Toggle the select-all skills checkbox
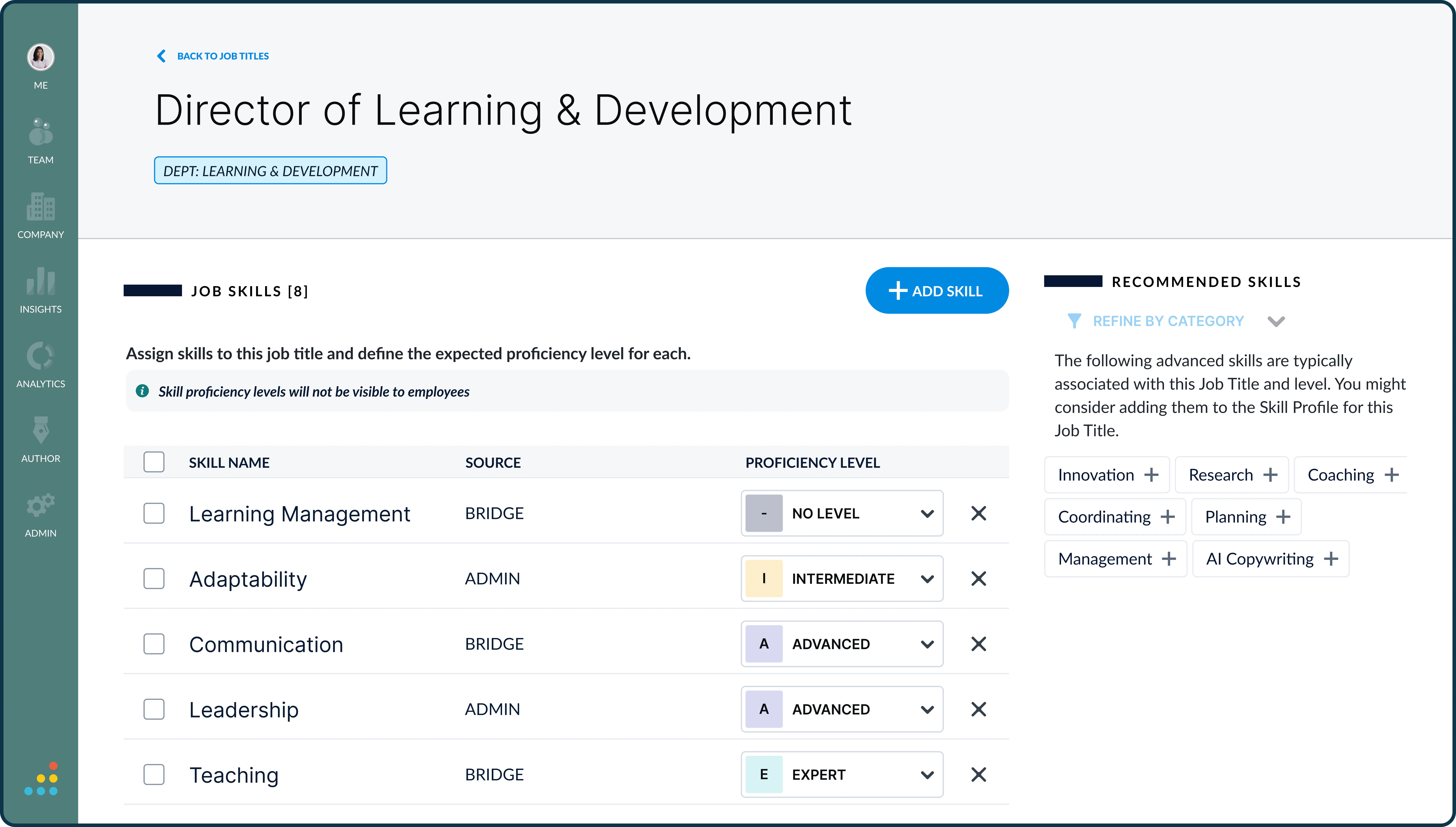Image resolution: width=1456 pixels, height=827 pixels. click(154, 462)
